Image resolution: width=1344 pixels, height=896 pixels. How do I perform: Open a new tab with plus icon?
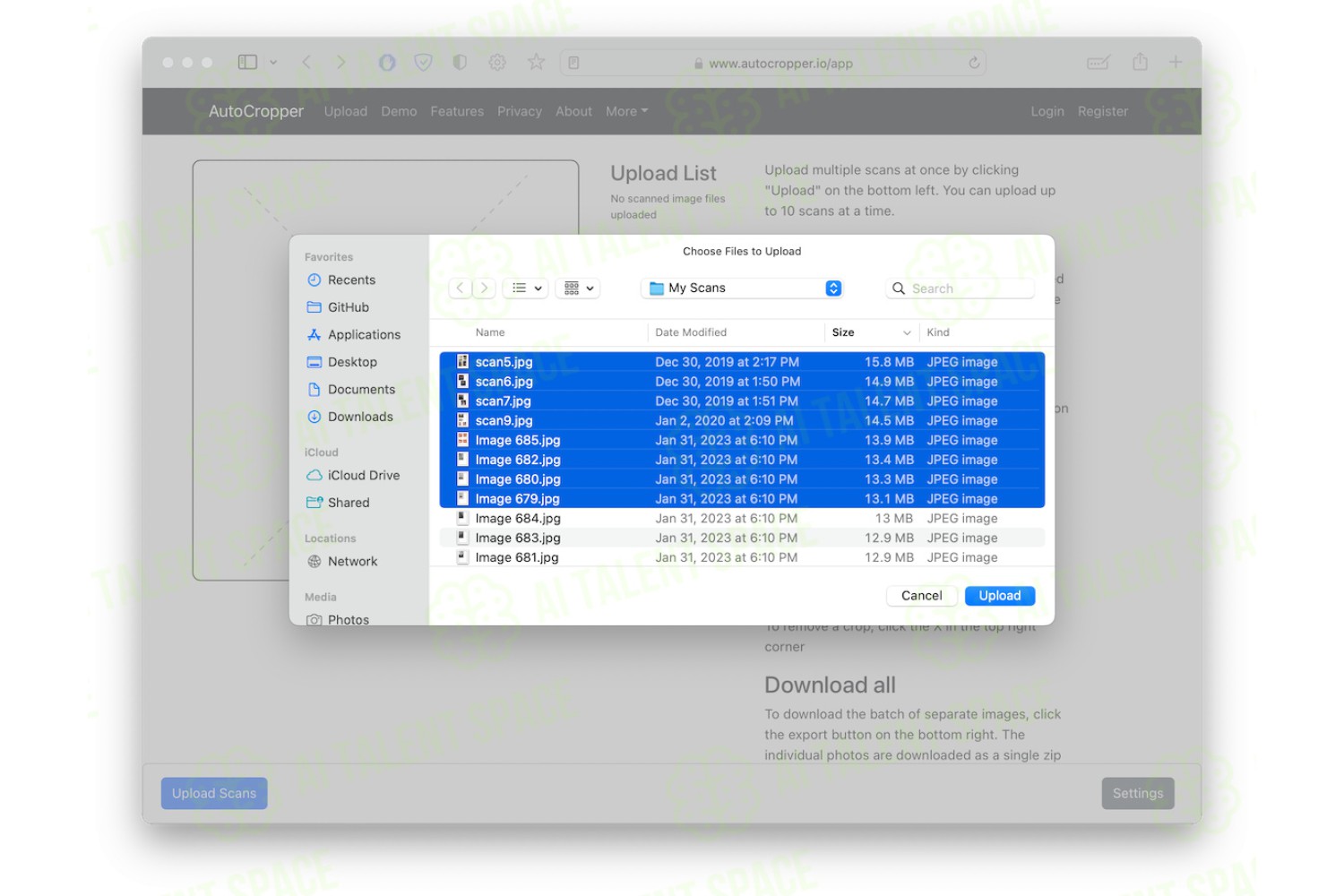(x=1176, y=62)
